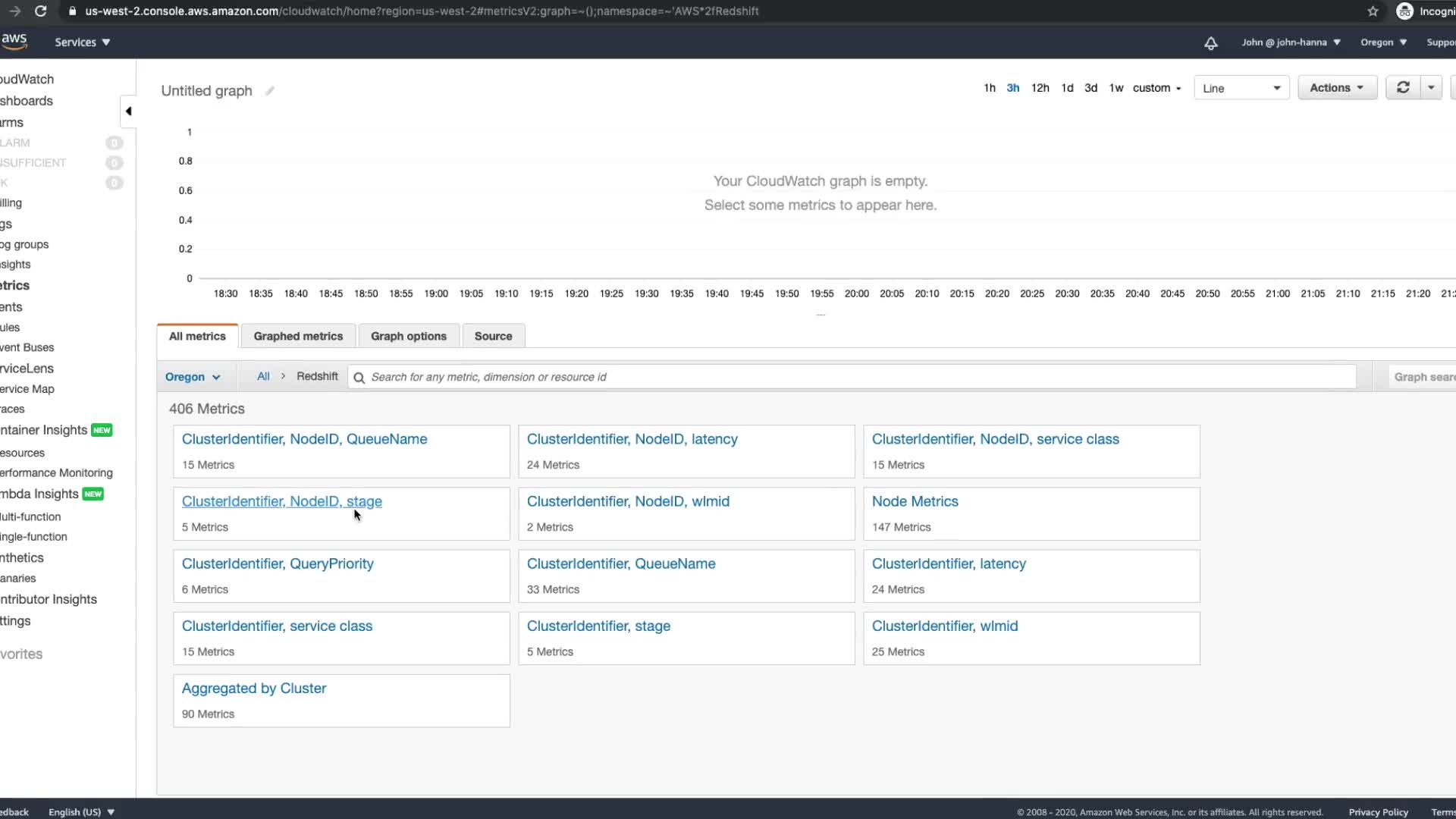The width and height of the screenshot is (1456, 819).
Task: Click the search magnifier icon
Action: coord(359,378)
